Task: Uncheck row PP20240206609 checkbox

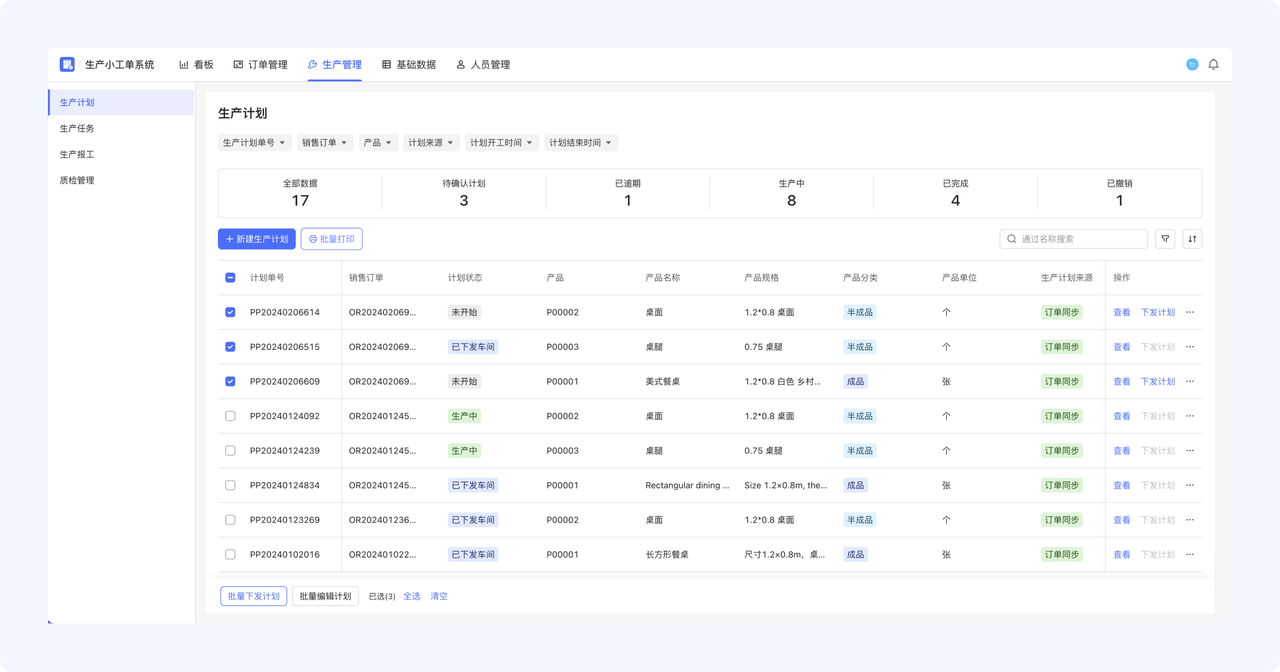Action: tap(230, 381)
